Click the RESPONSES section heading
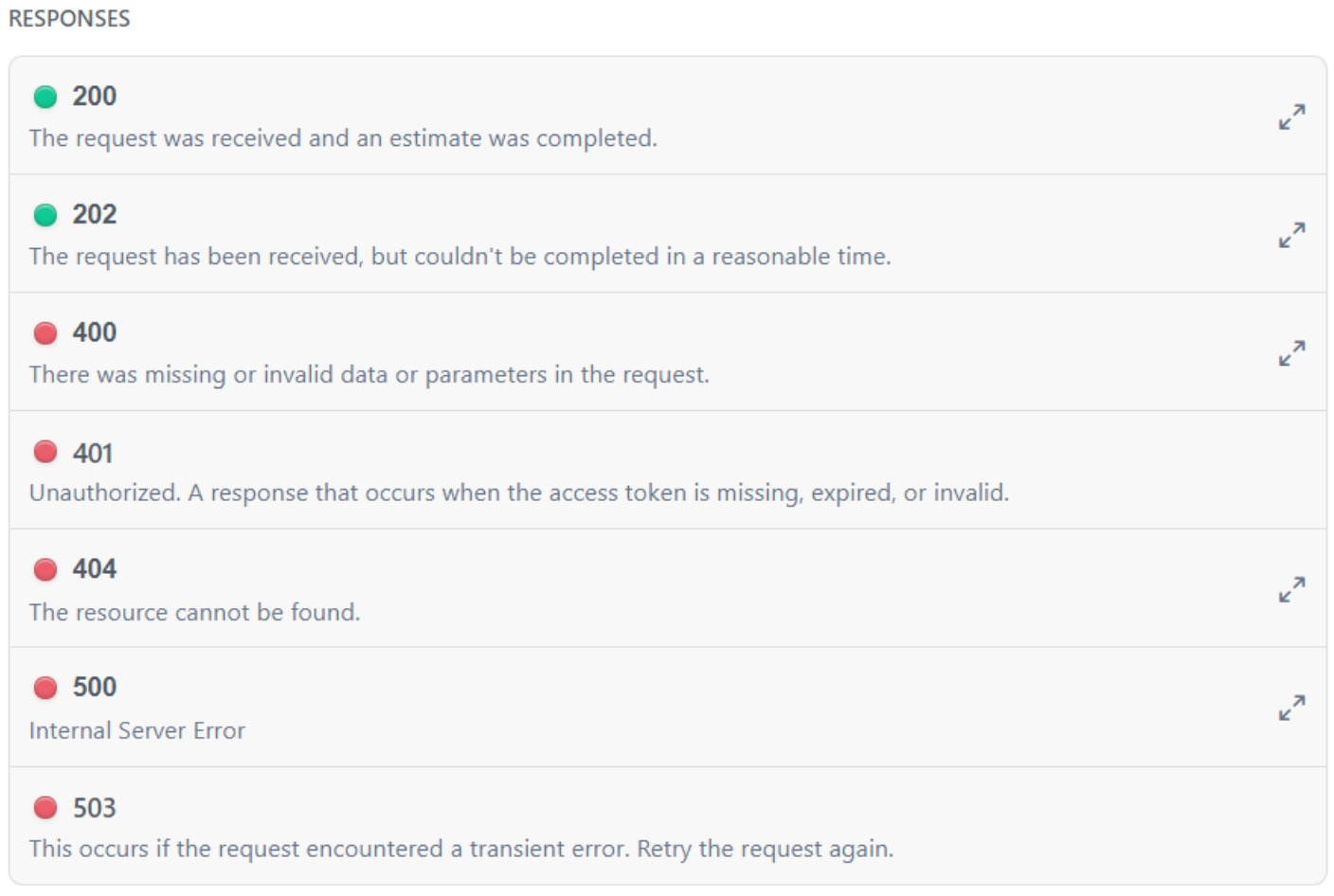The image size is (1334, 896). point(69,19)
